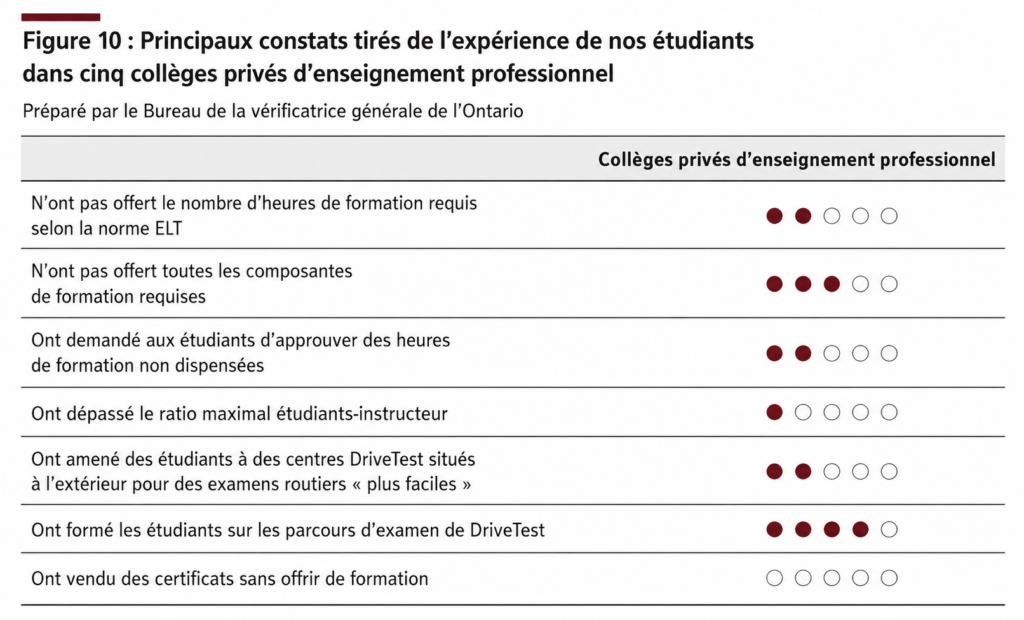Click last empty circle in composantes requises row
Screen dimensions: 1024x620
(x=889, y=284)
